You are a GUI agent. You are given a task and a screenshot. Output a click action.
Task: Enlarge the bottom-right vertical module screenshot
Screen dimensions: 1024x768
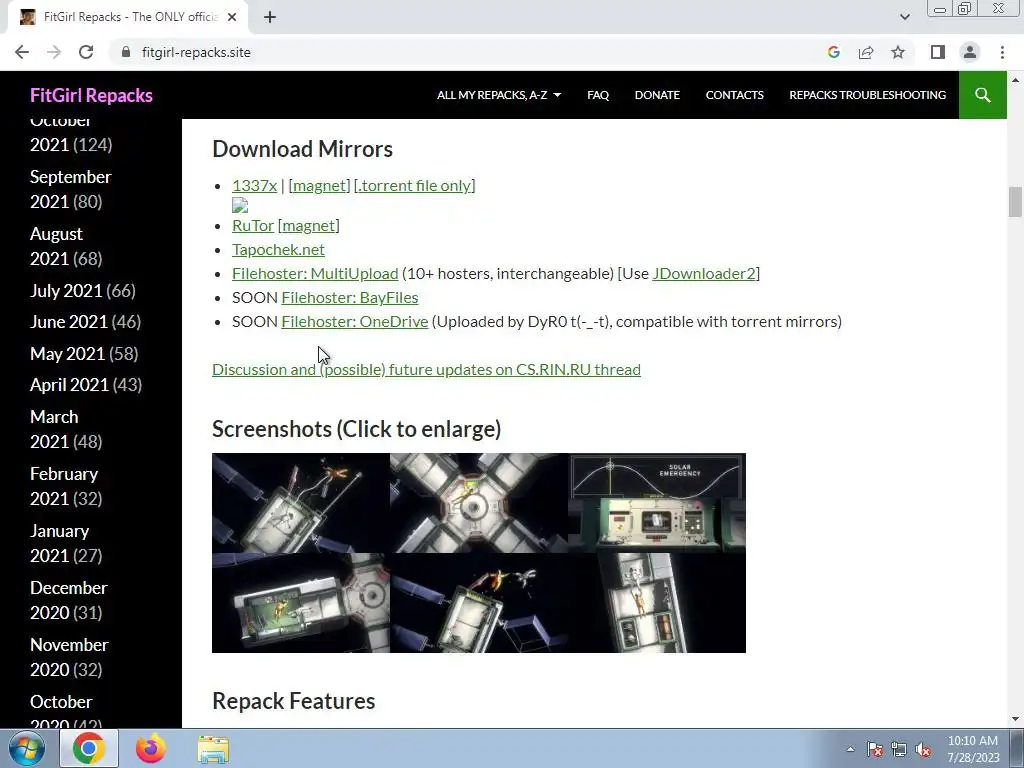[x=657, y=603]
